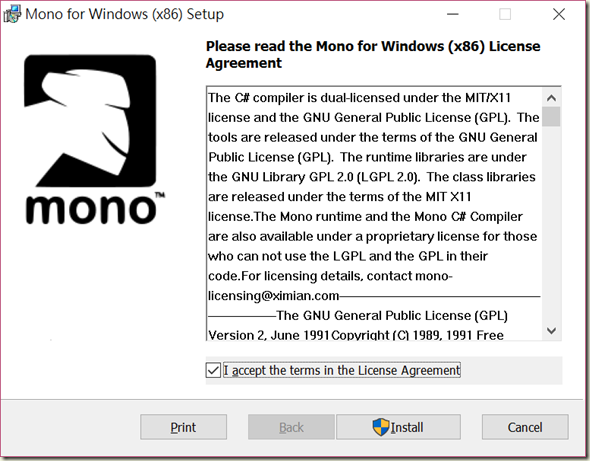The height and width of the screenshot is (461, 590).
Task: Start installation with the Install button
Action: [398, 427]
